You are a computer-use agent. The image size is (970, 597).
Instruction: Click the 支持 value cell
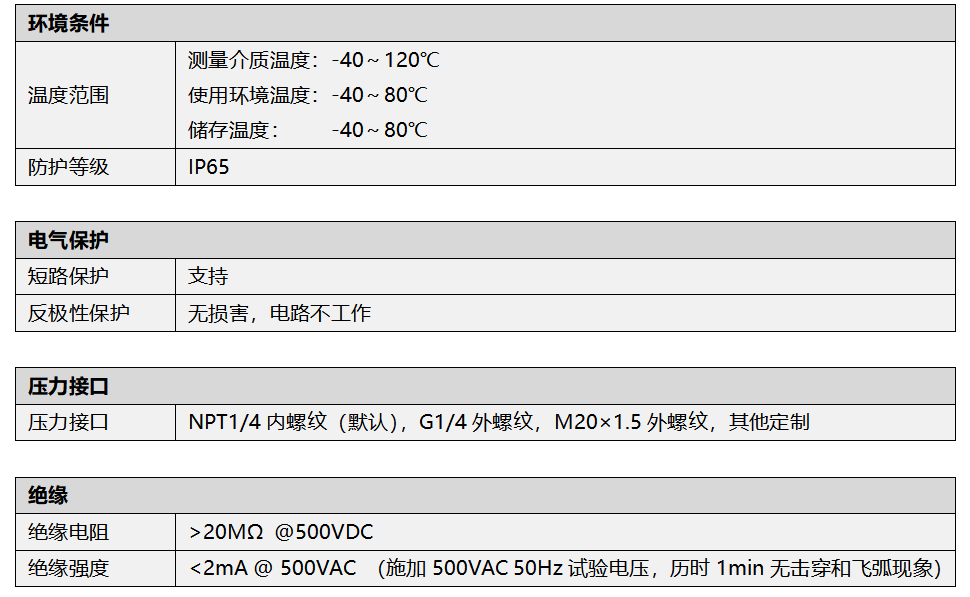pyautogui.click(x=565, y=276)
